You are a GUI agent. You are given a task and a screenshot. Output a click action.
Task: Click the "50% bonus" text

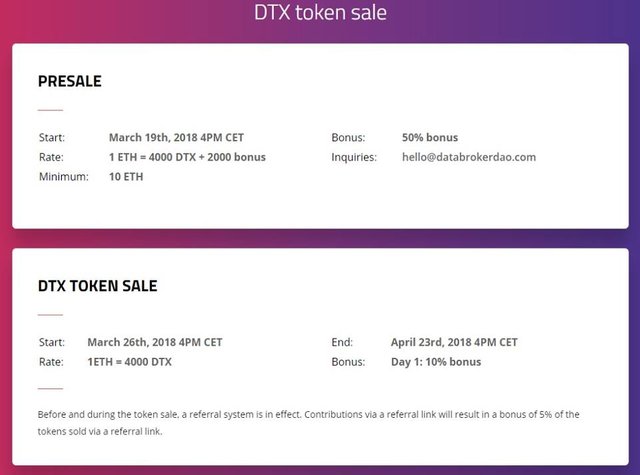point(430,137)
